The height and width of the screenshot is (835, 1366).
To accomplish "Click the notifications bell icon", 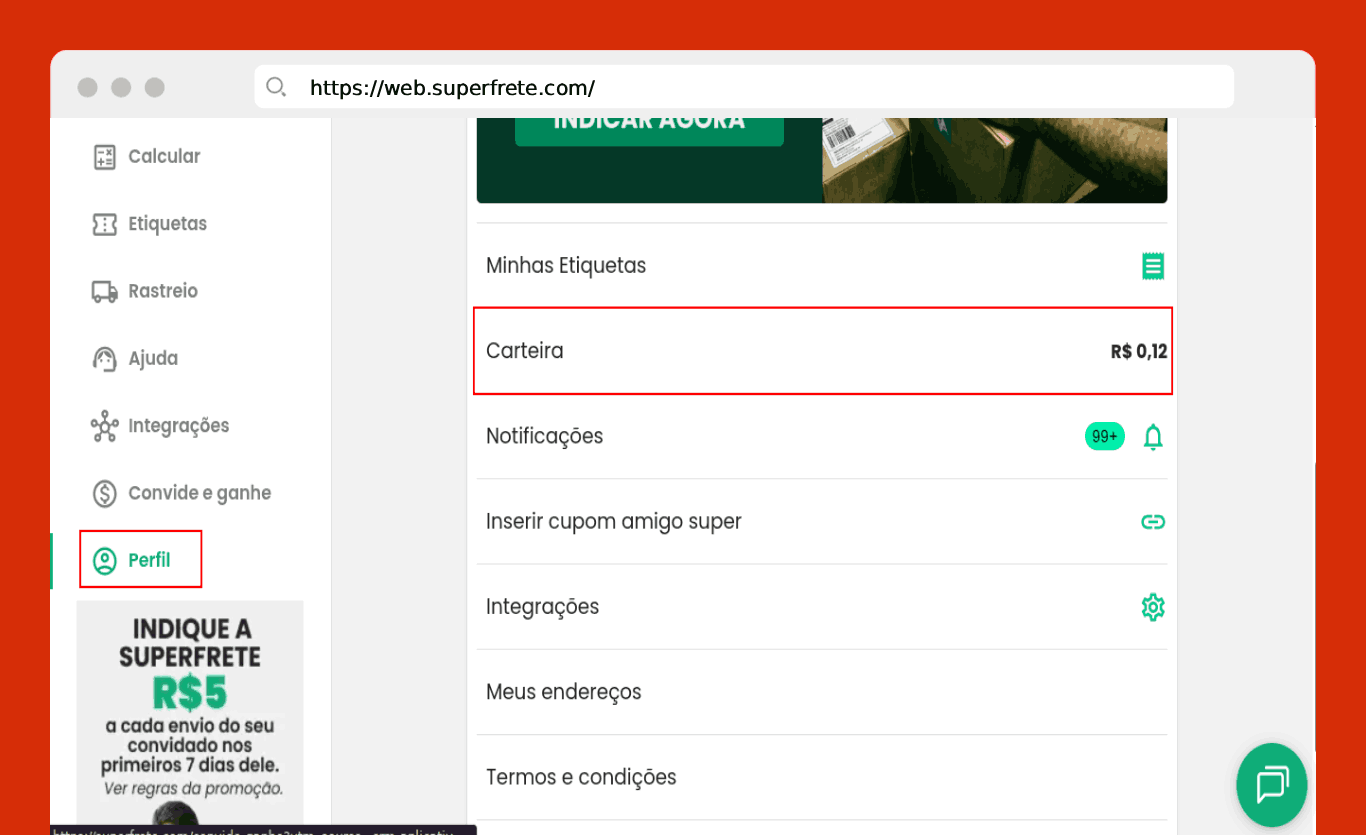I will click(x=1153, y=437).
